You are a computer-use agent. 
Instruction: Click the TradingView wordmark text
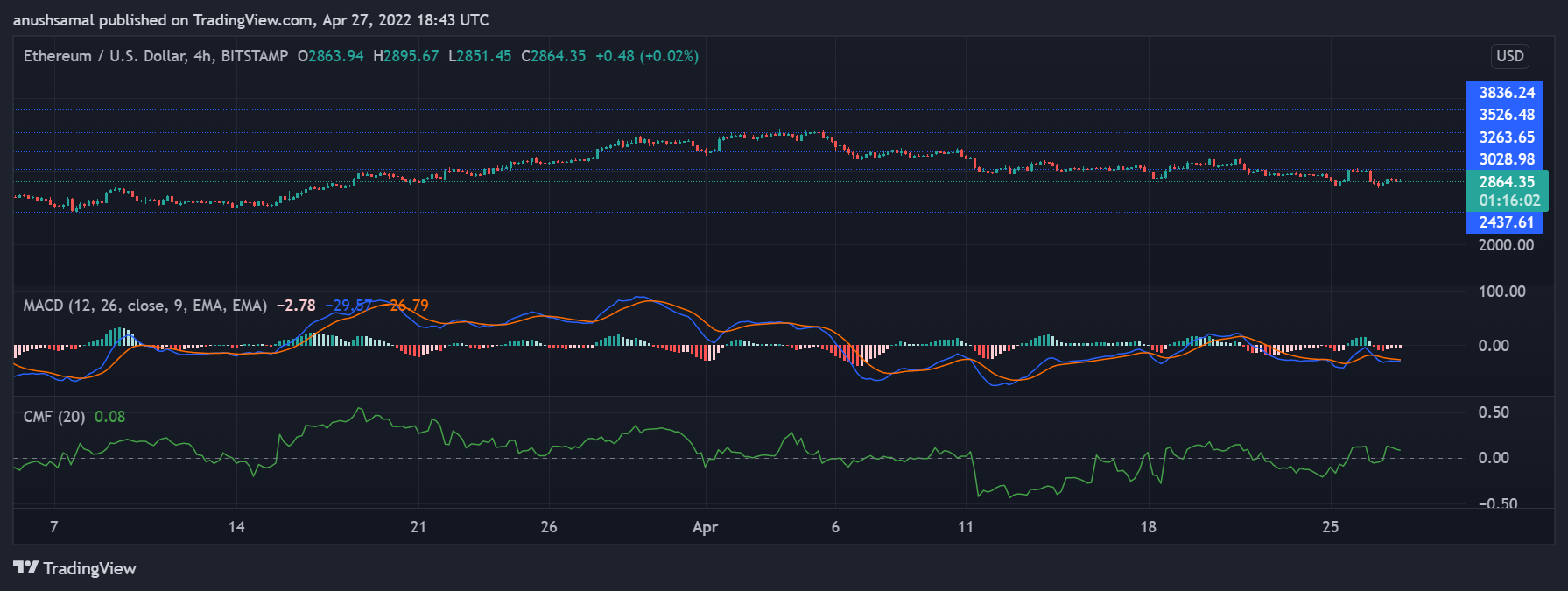pyautogui.click(x=89, y=569)
